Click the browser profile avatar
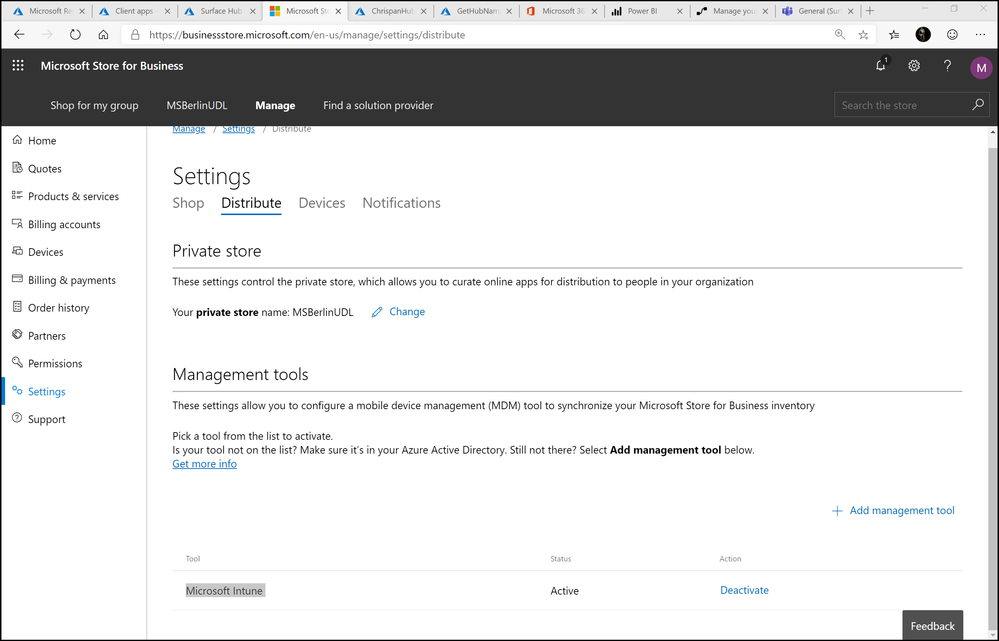Image resolution: width=999 pixels, height=641 pixels. [923, 35]
